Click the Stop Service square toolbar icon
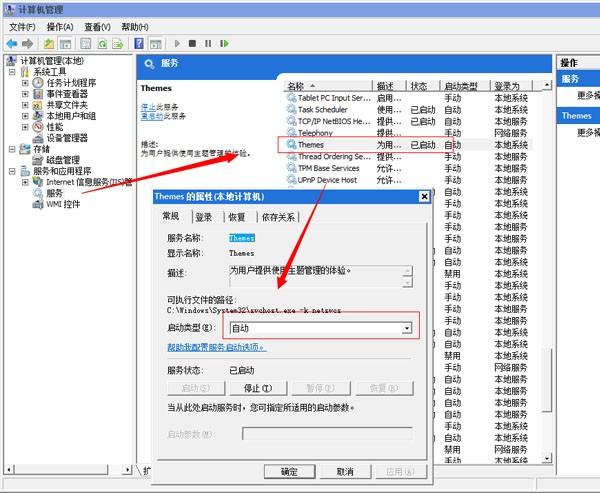 coord(192,44)
